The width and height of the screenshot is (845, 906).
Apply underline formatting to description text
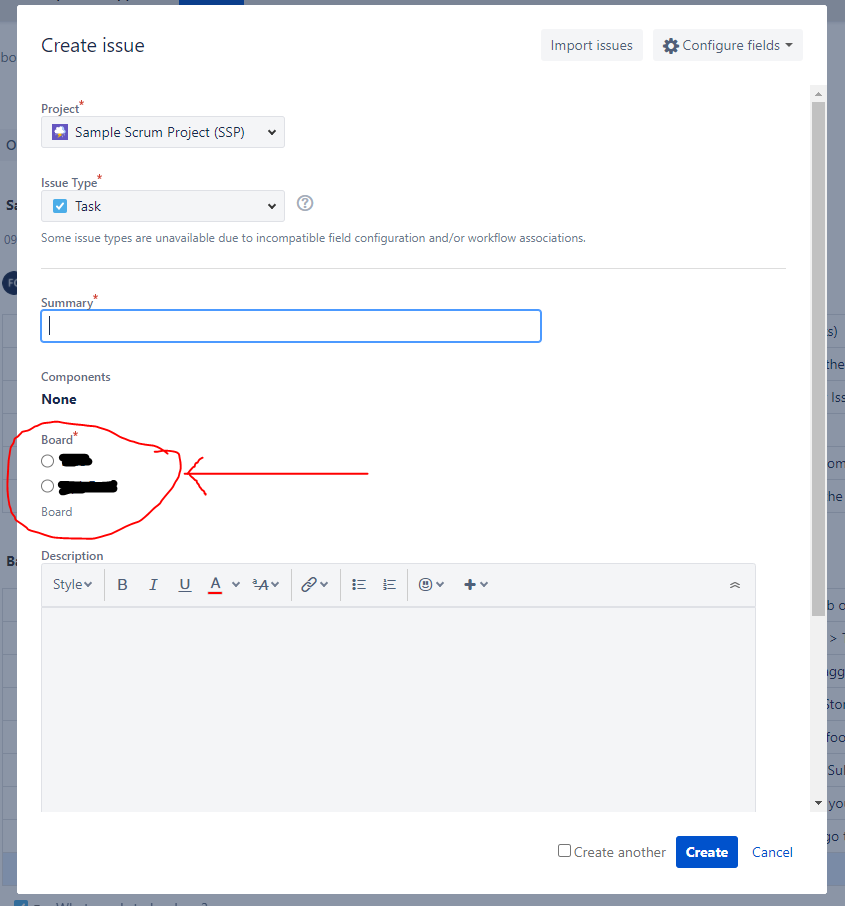184,584
